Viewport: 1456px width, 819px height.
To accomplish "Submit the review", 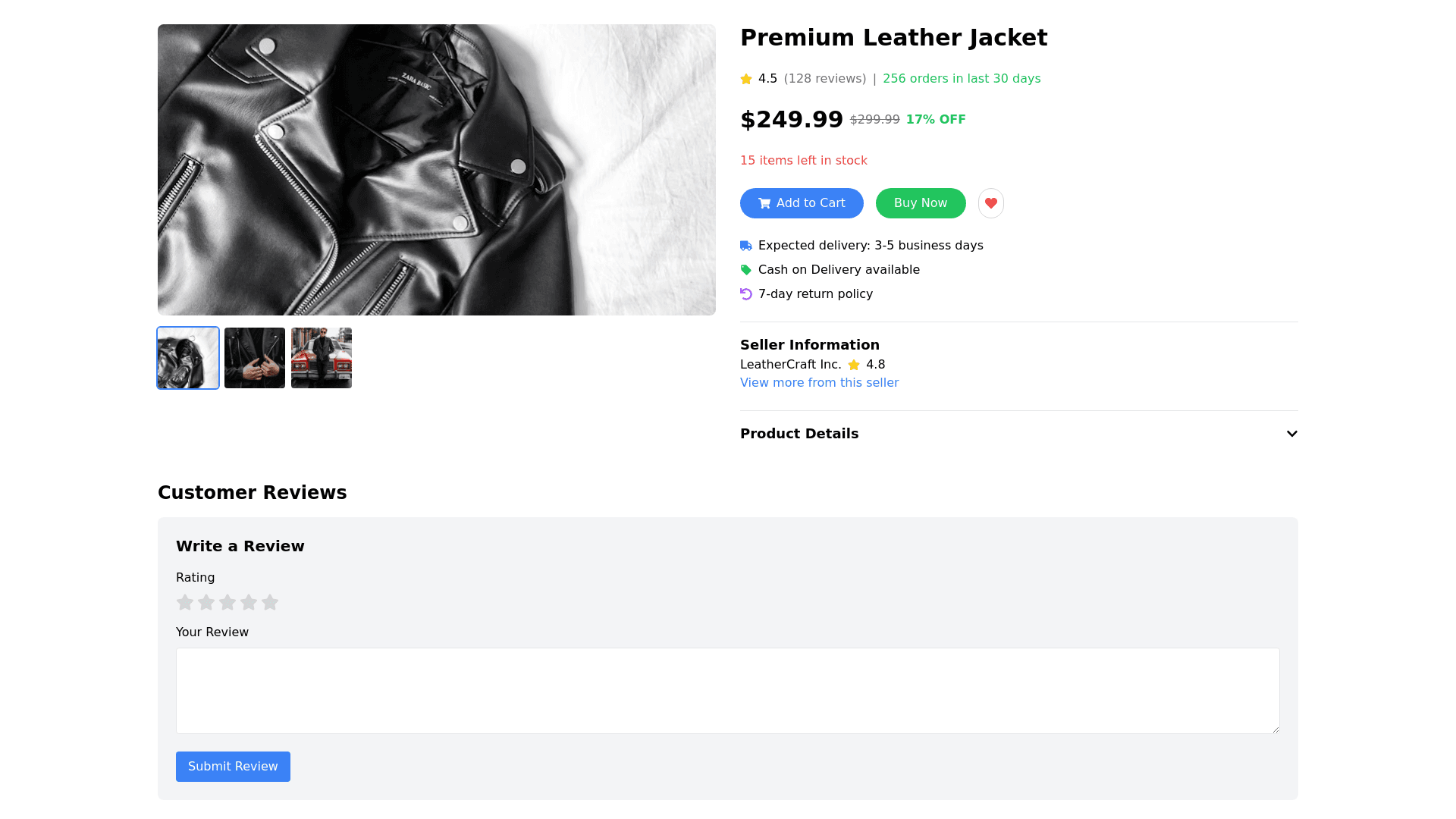I will pos(233,767).
